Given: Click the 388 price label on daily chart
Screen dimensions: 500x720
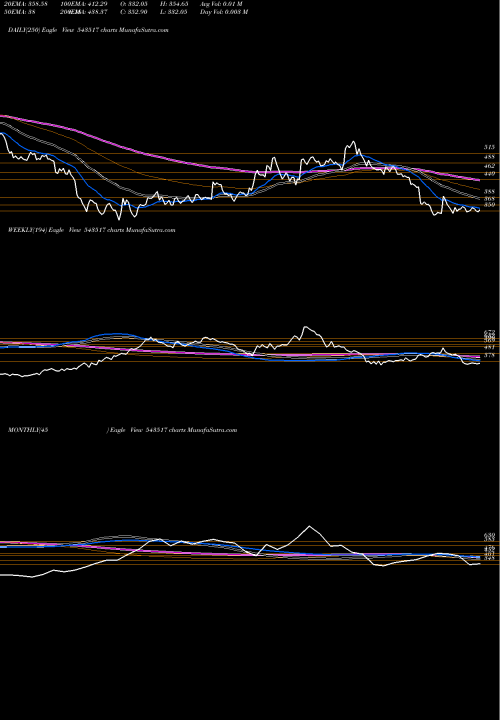Looking at the screenshot, I should coord(489,191).
